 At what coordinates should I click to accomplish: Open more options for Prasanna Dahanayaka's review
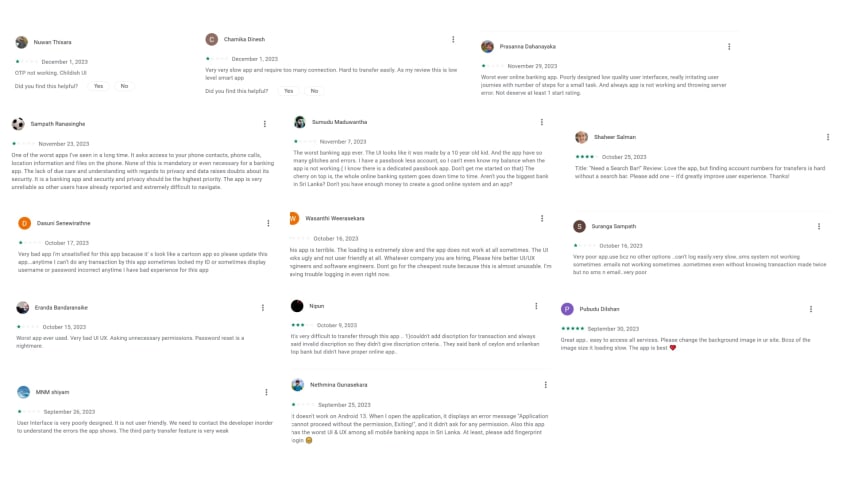729,47
